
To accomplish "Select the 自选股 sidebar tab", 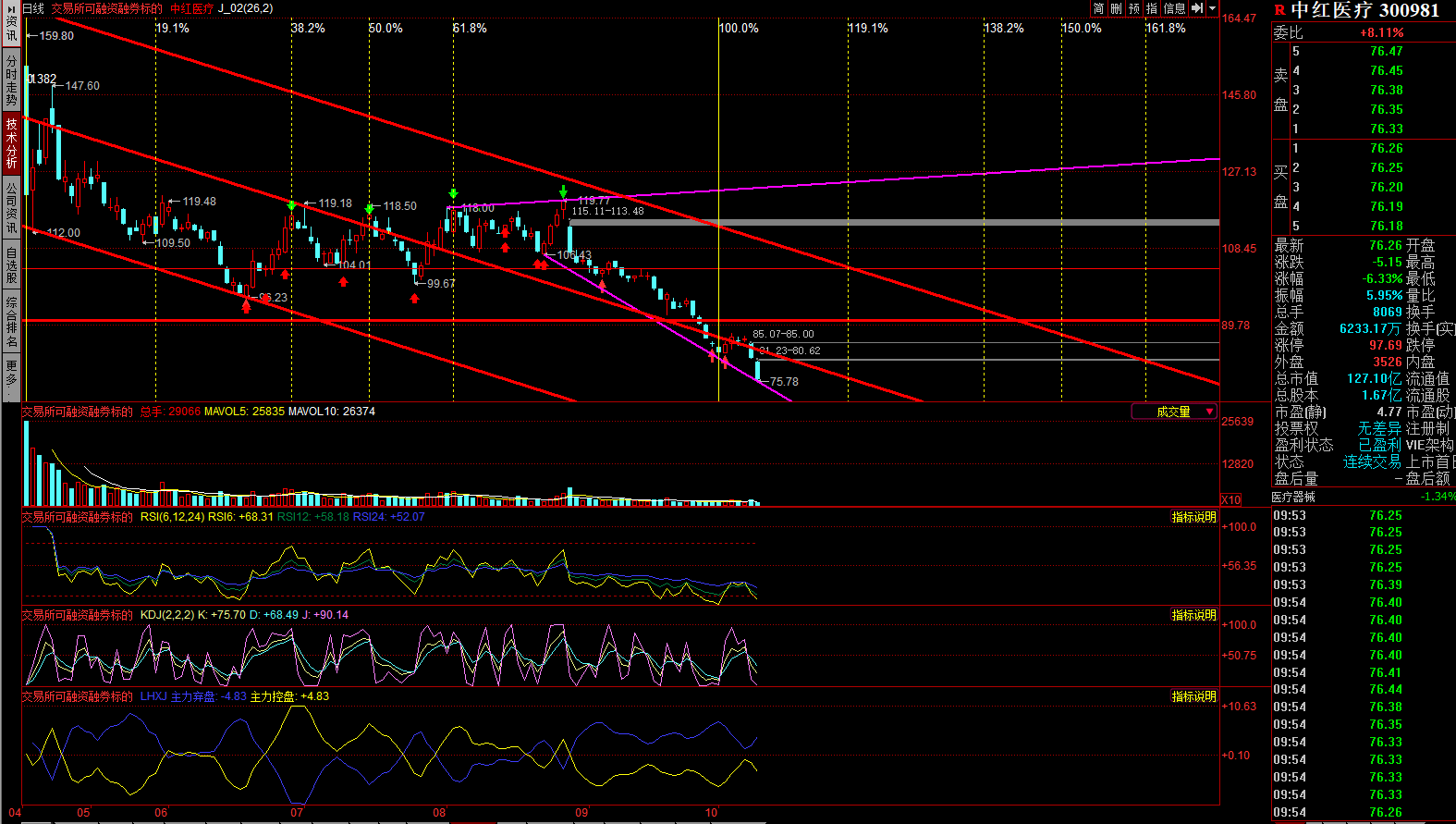I will 11,264.
